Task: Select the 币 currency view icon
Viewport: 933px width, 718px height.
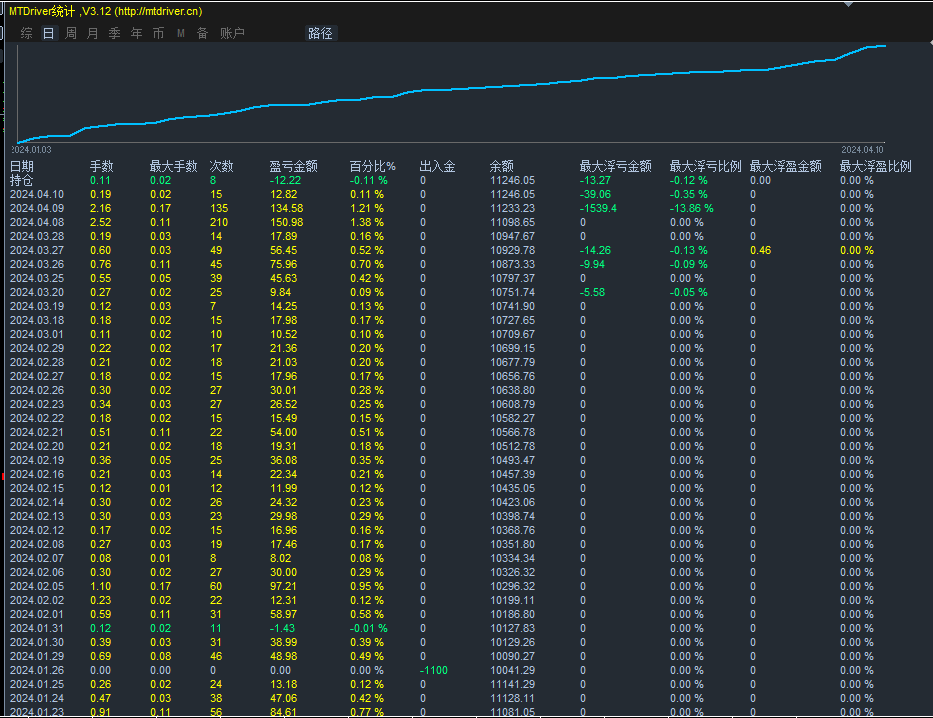Action: tap(158, 32)
